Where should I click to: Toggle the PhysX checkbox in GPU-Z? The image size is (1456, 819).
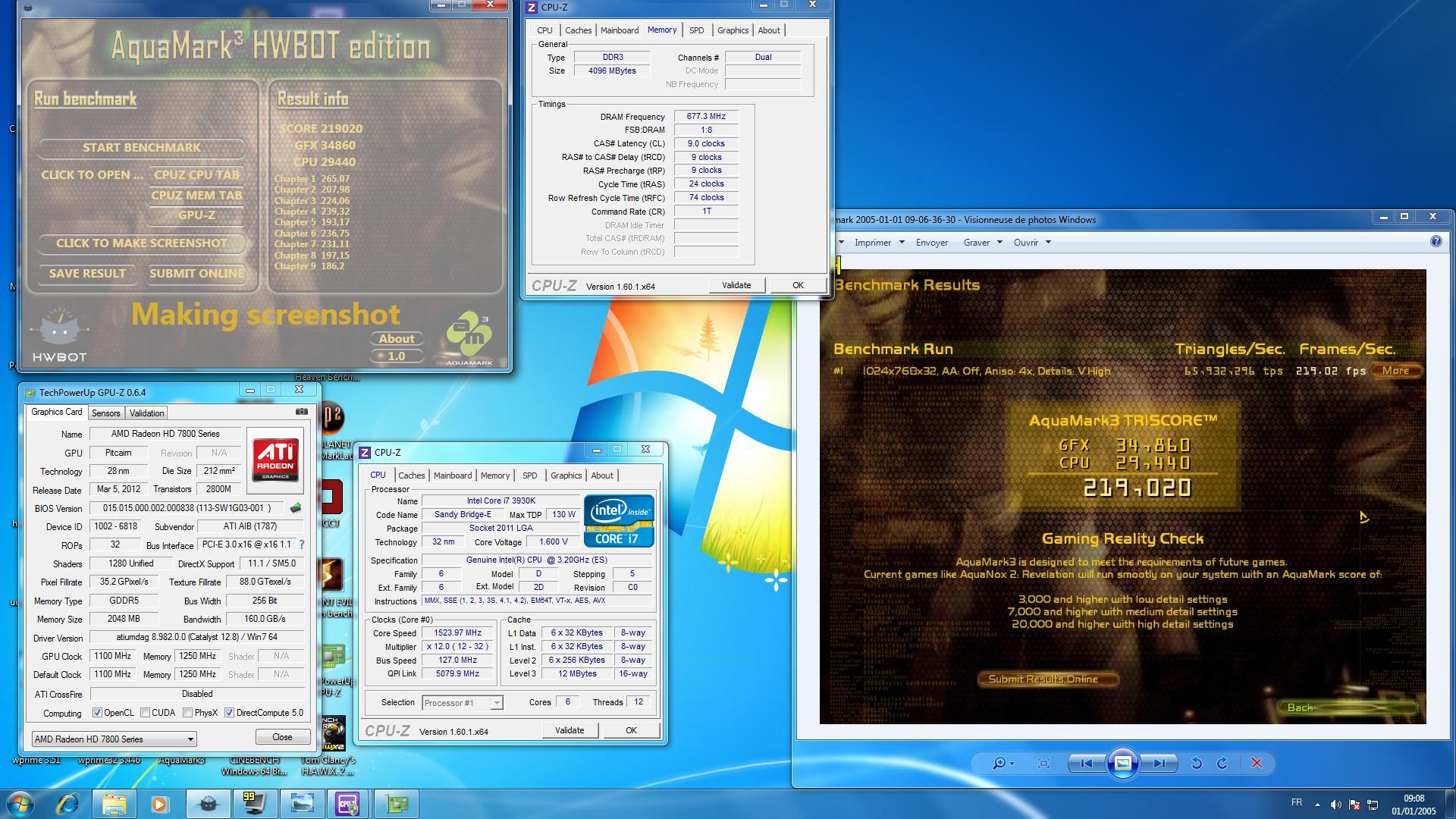pos(187,713)
